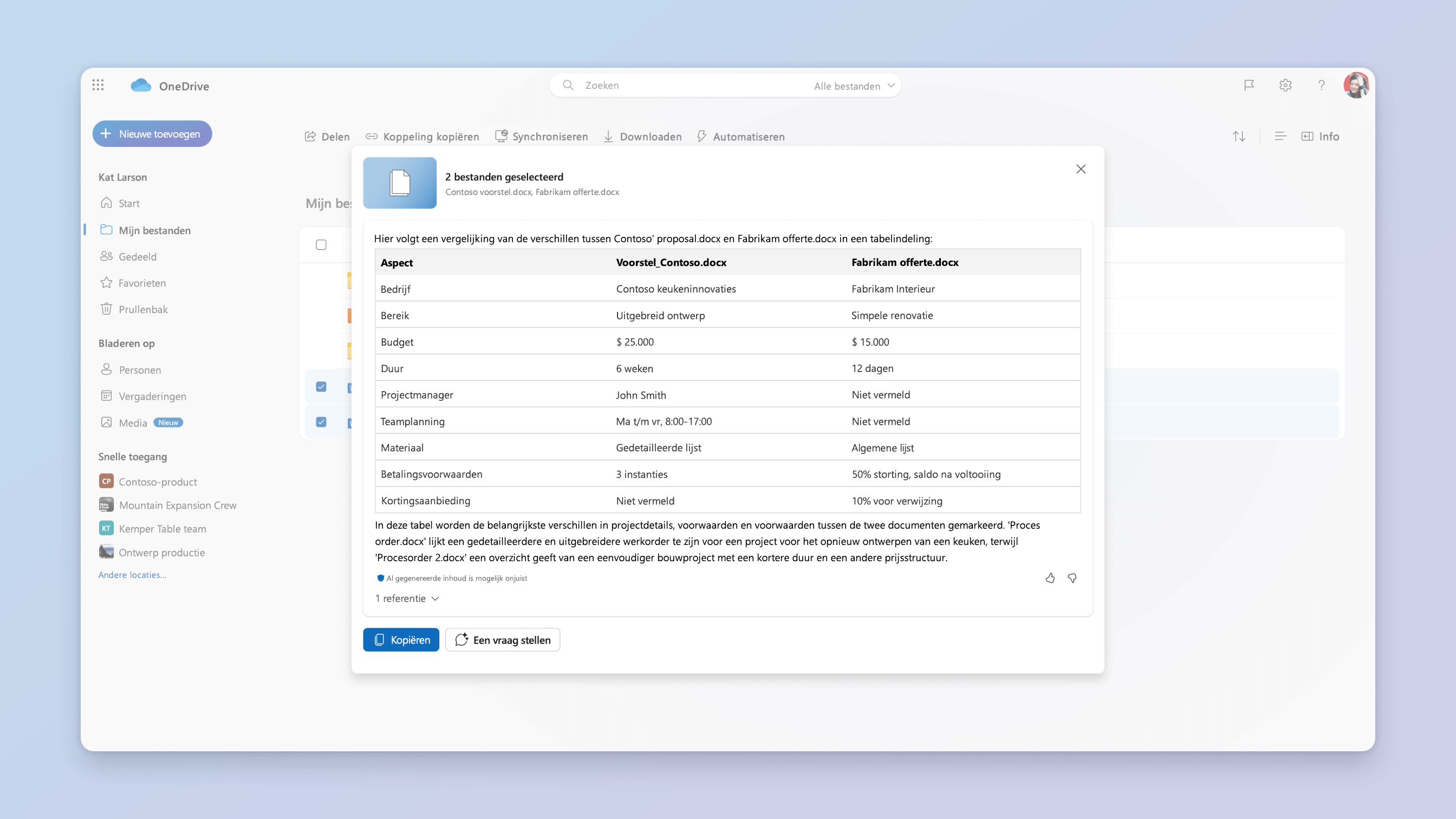Open Contoso-product quick access location

pyautogui.click(x=148, y=482)
